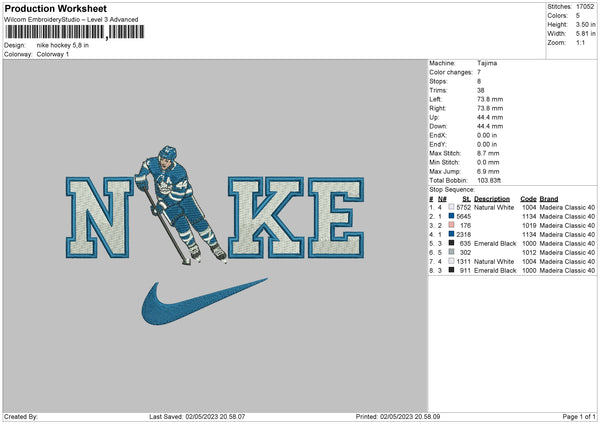This screenshot has width=600, height=424.
Task: Click the Max Stitch value 8.7 mm
Action: [488, 153]
